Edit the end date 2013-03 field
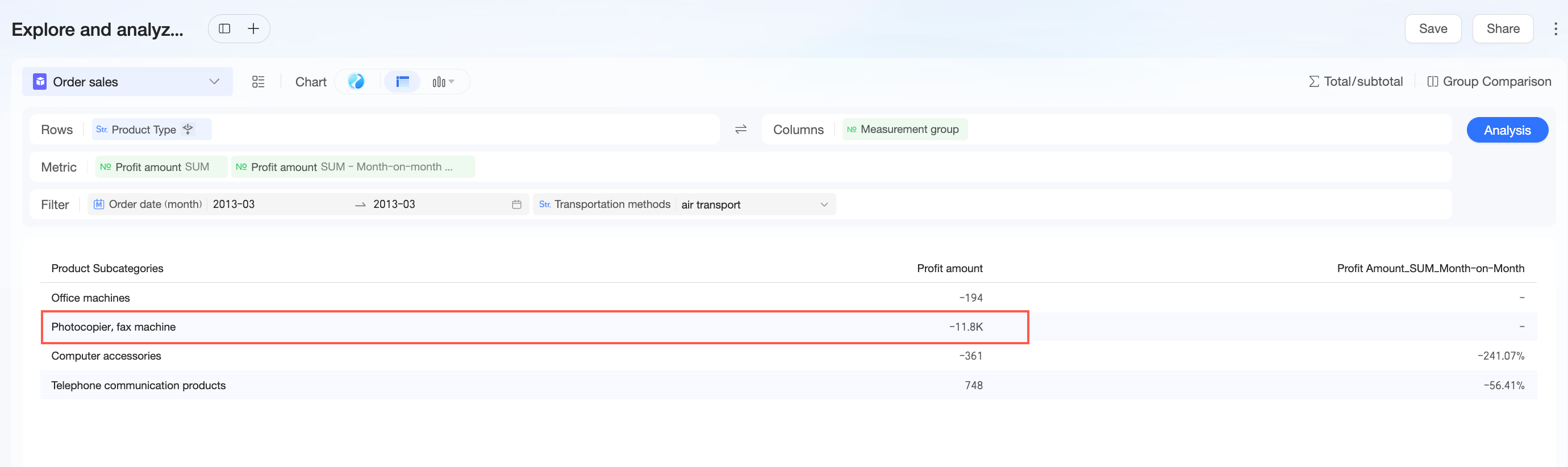Screen dimensions: 1568x467 [394, 205]
